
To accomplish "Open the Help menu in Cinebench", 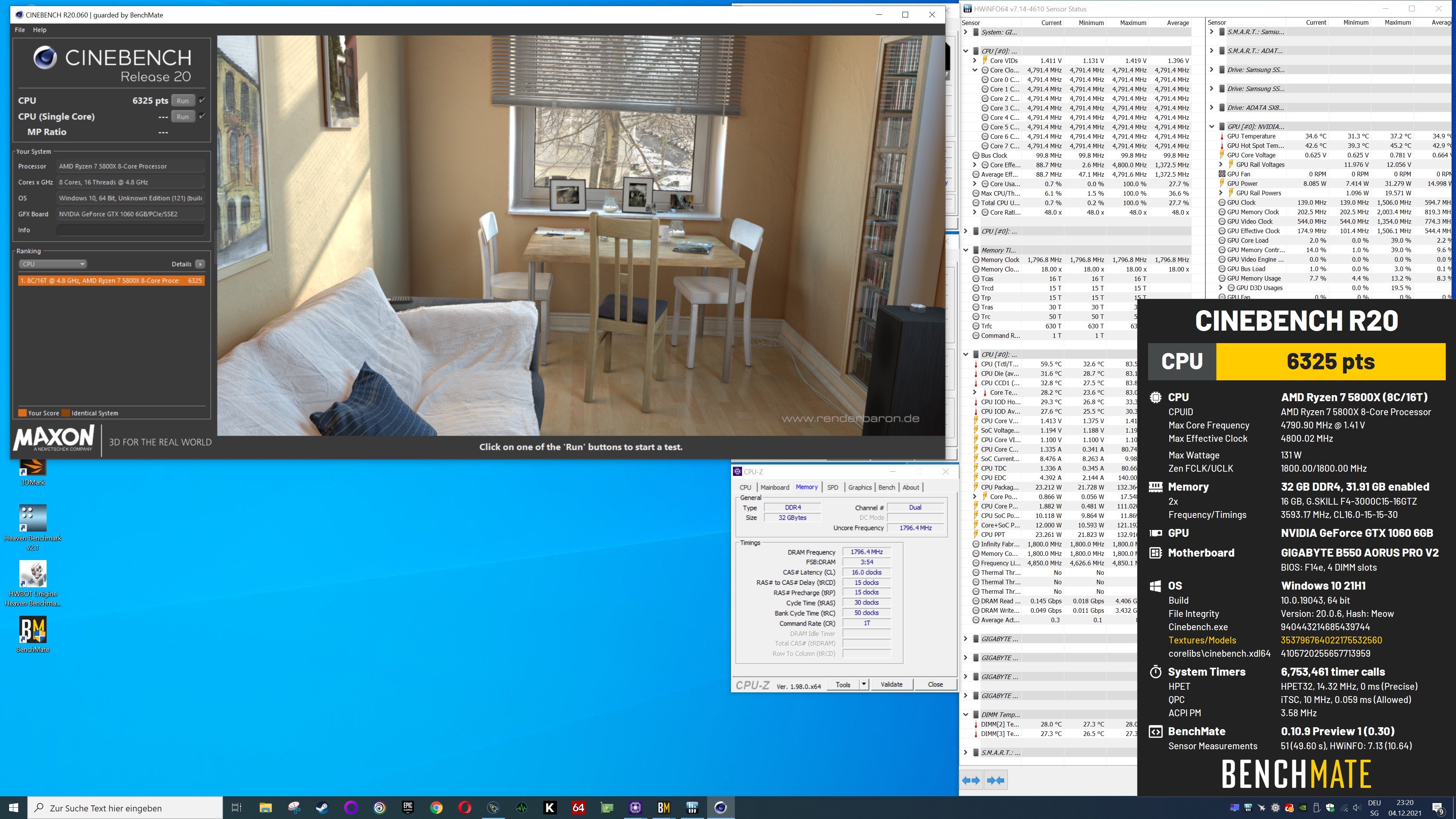I will pos(39,30).
